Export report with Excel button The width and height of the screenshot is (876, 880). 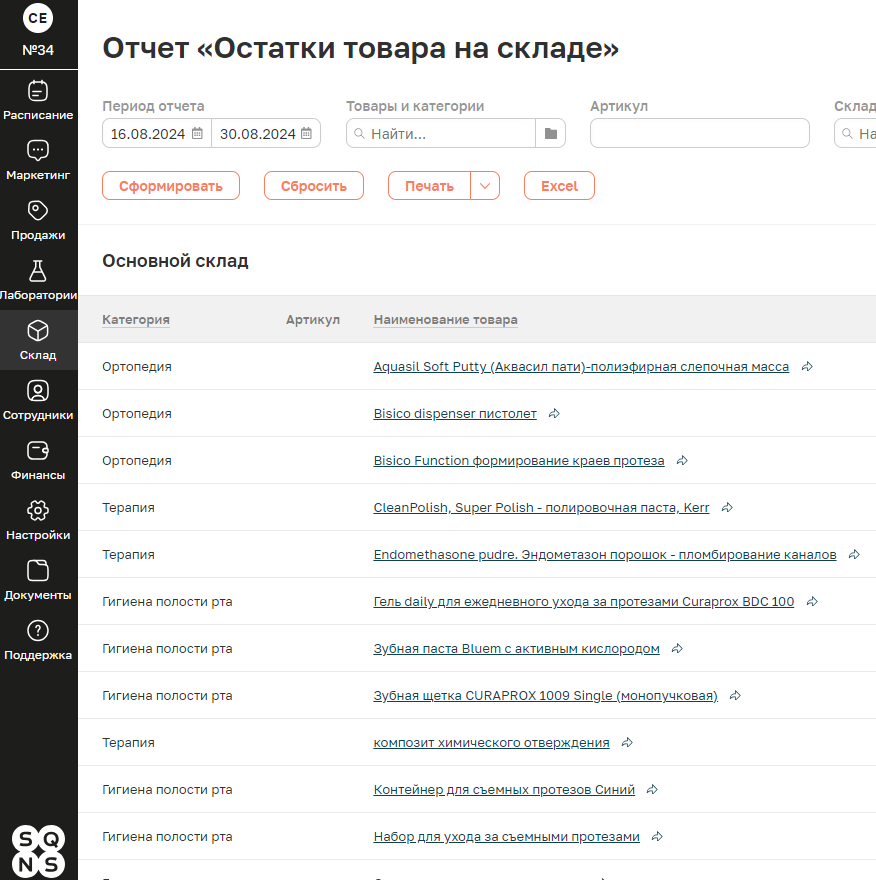559,186
